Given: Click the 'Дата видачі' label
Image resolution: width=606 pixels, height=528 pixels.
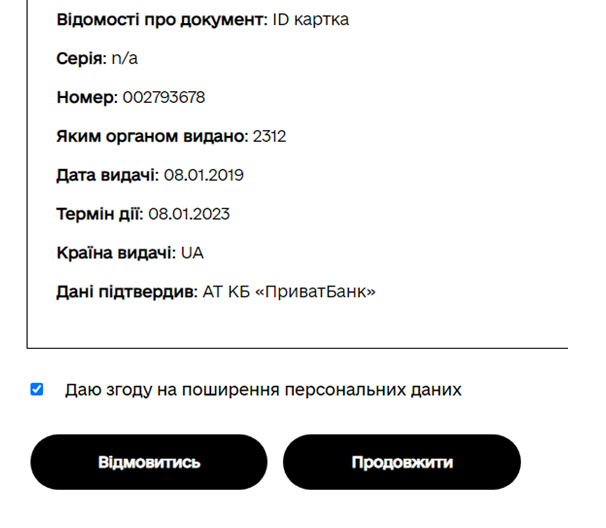Looking at the screenshot, I should point(107,175).
